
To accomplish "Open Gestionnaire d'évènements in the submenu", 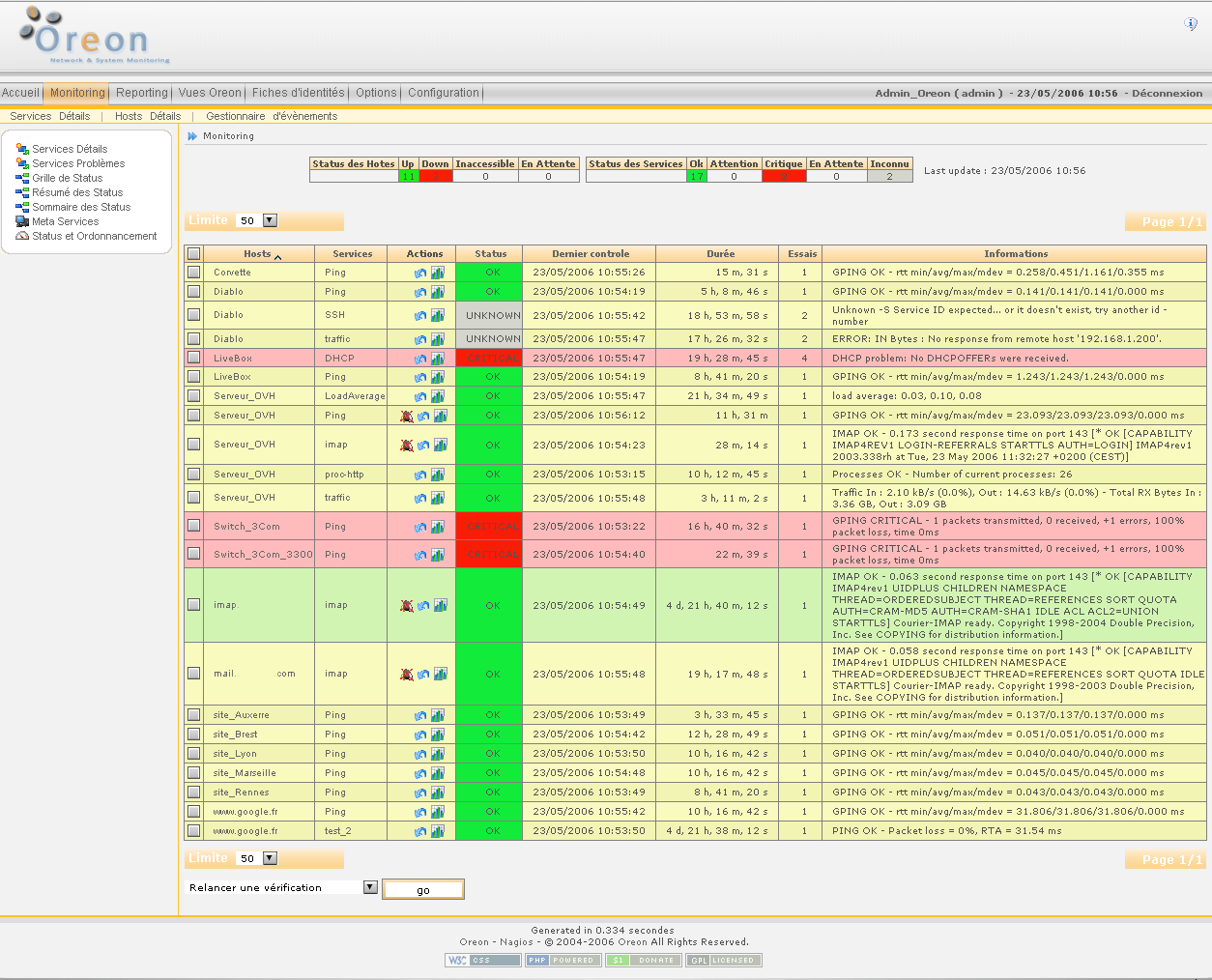I will [272, 116].
